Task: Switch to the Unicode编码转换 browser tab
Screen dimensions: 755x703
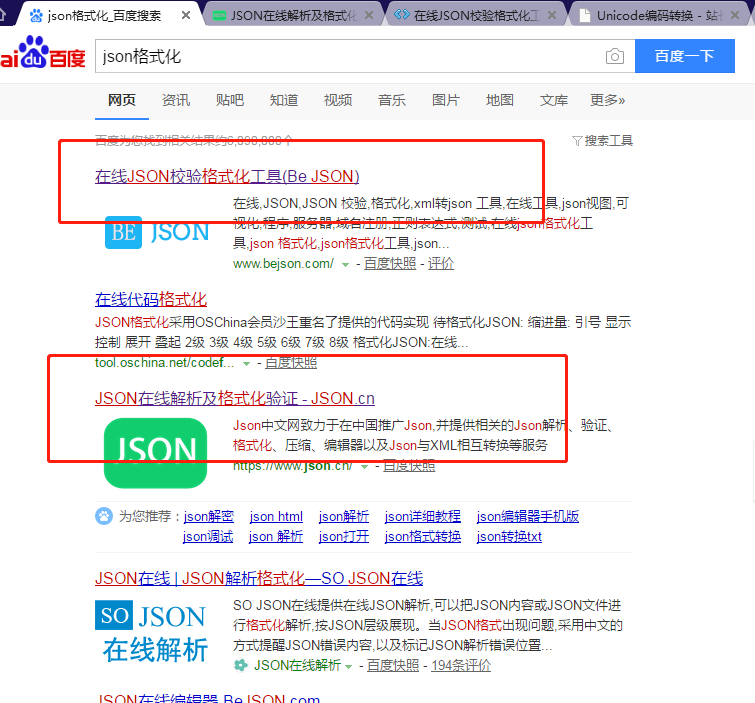Action: 660,15
